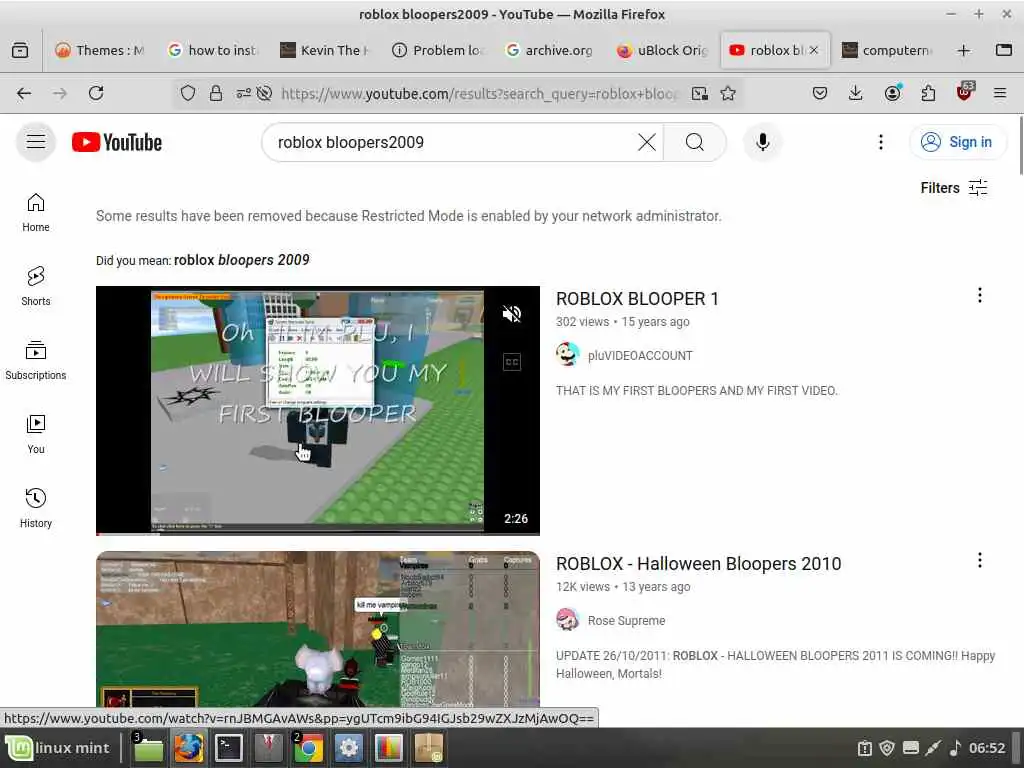Screen dimensions: 1024x768
Task: Show site security padlock info
Action: point(216,93)
